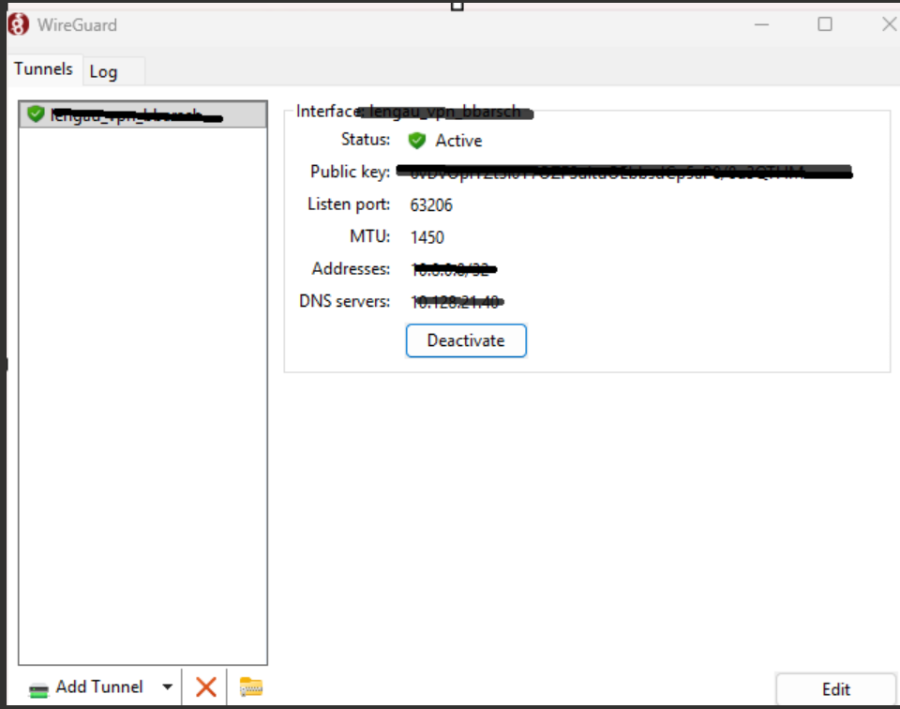Viewport: 900px width, 709px height.
Task: Click the WireGuard logo in title bar
Action: click(18, 25)
